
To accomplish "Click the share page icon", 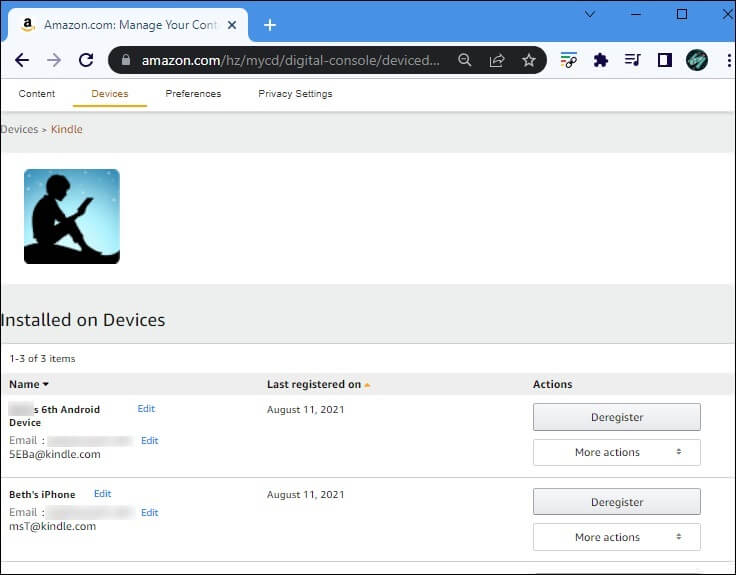I will point(497,60).
